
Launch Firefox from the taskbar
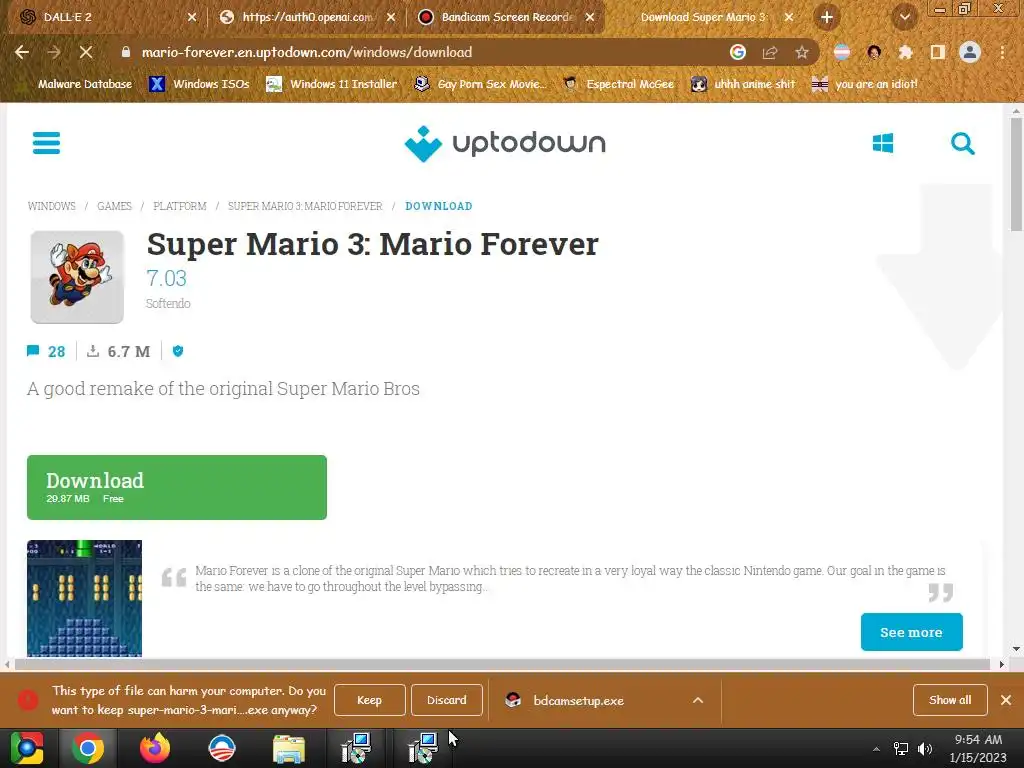pyautogui.click(x=155, y=748)
